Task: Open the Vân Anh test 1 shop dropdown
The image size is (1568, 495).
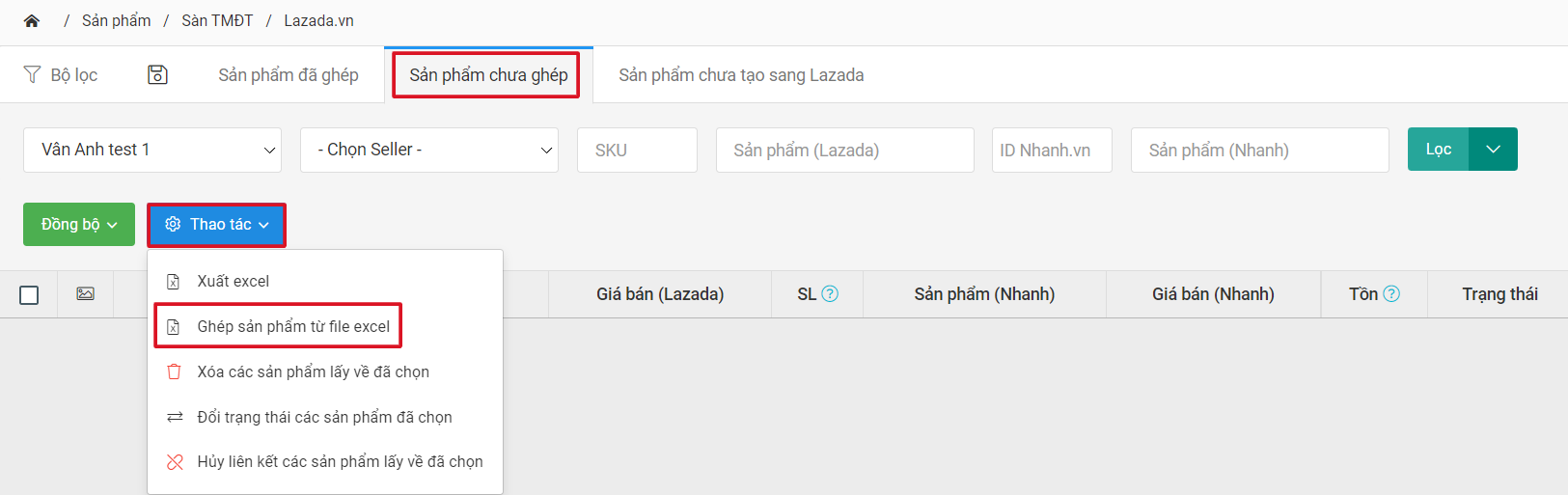Action: (152, 151)
